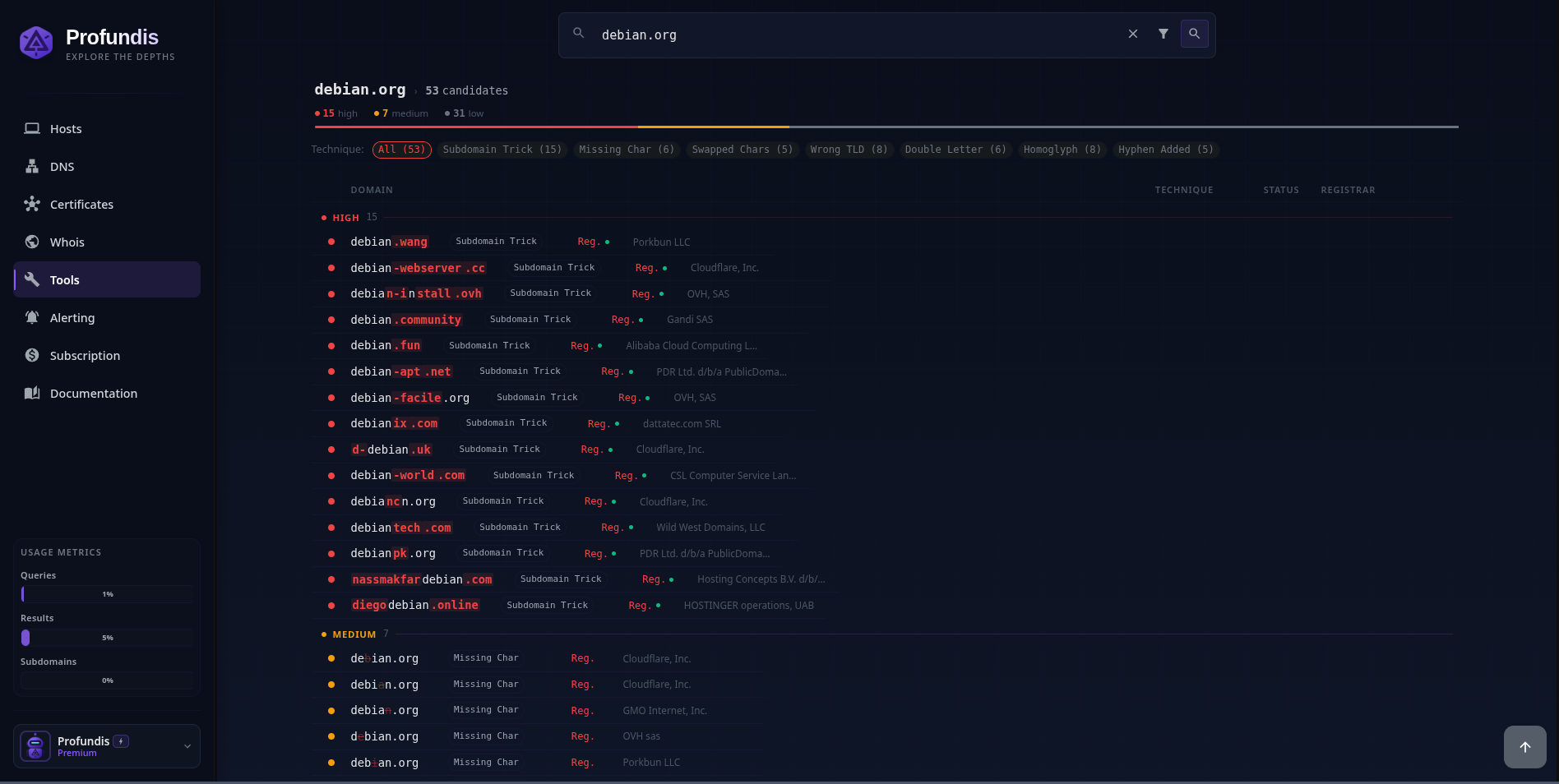Screen dimensions: 1559x784
Task: Sort by the STATUS column header
Action: pos(1281,190)
